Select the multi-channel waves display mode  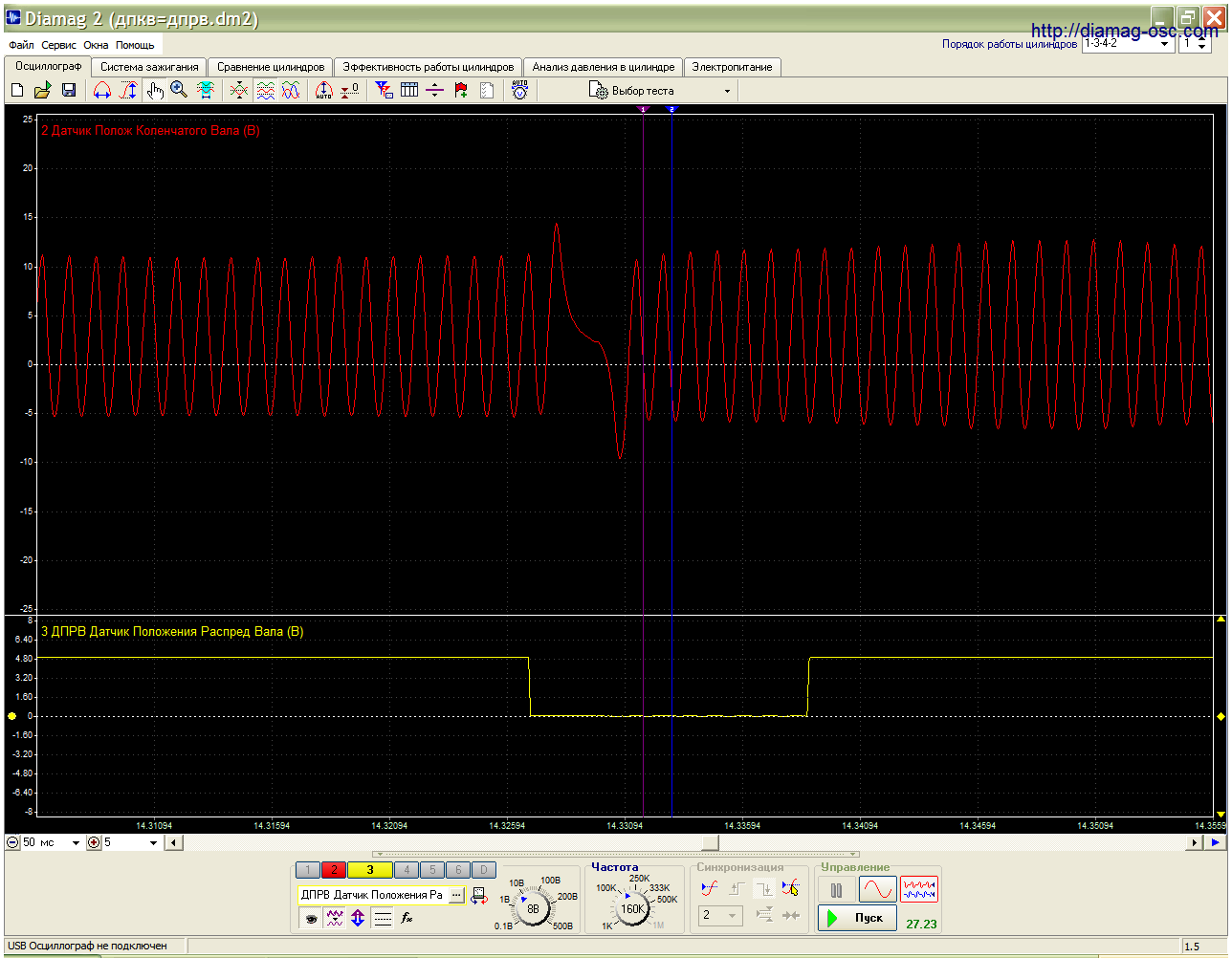(919, 890)
